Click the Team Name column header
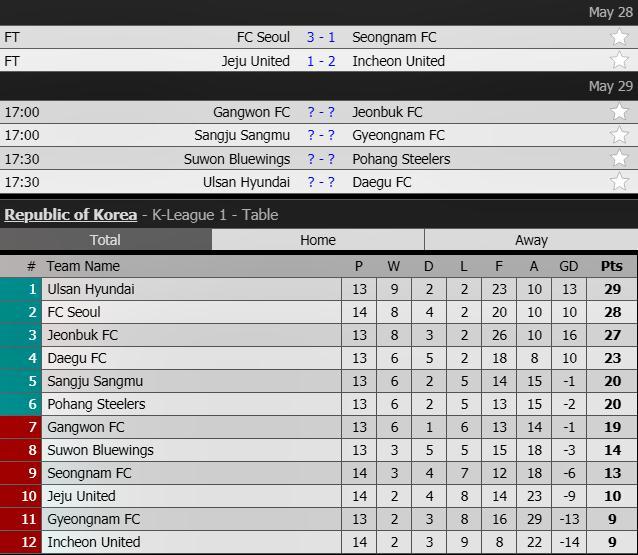The width and height of the screenshot is (638, 555). [83, 266]
